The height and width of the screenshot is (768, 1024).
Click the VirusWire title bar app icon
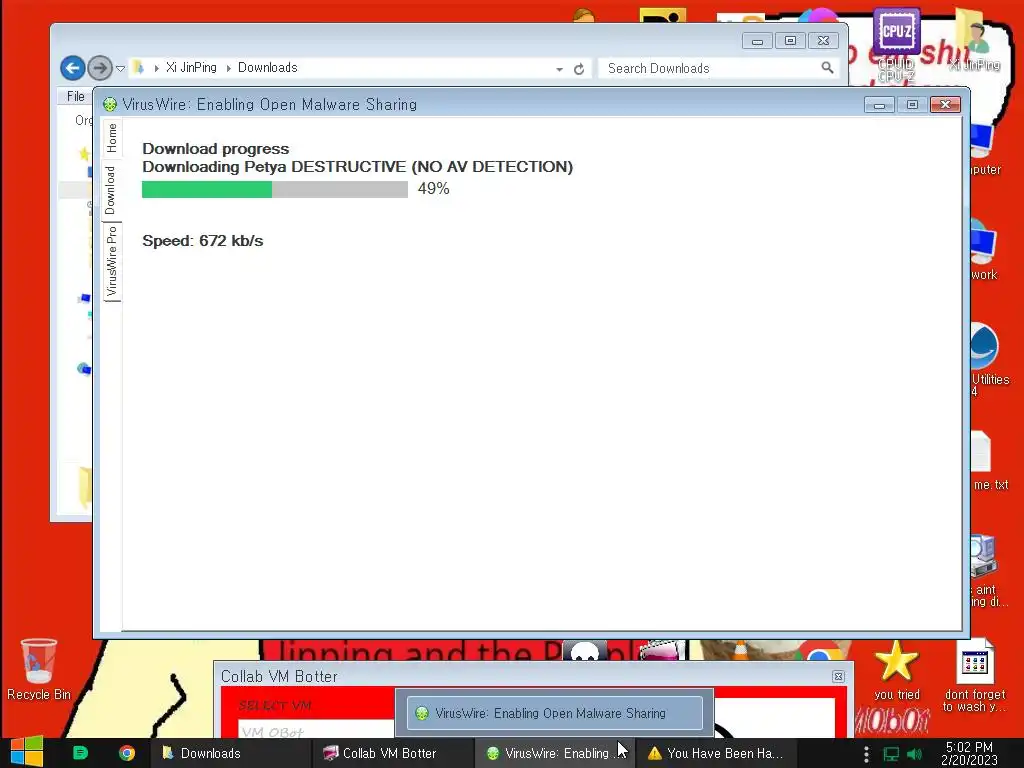point(110,104)
